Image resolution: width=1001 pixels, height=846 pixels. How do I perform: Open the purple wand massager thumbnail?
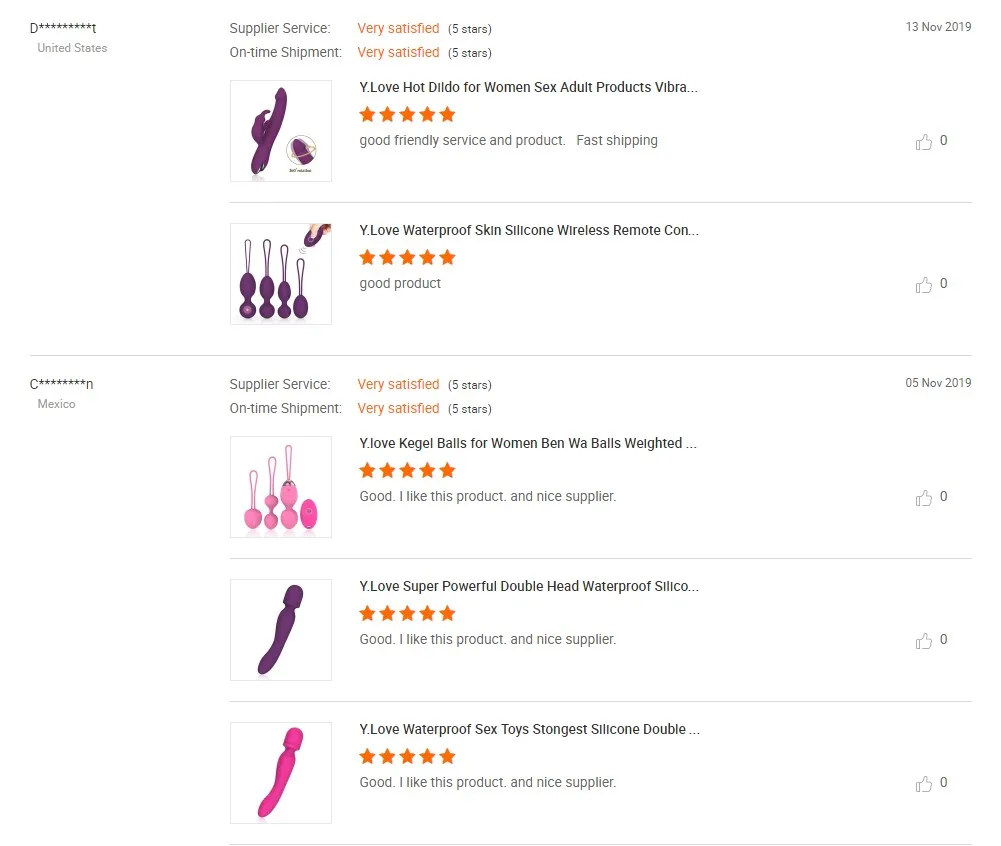pyautogui.click(x=281, y=630)
